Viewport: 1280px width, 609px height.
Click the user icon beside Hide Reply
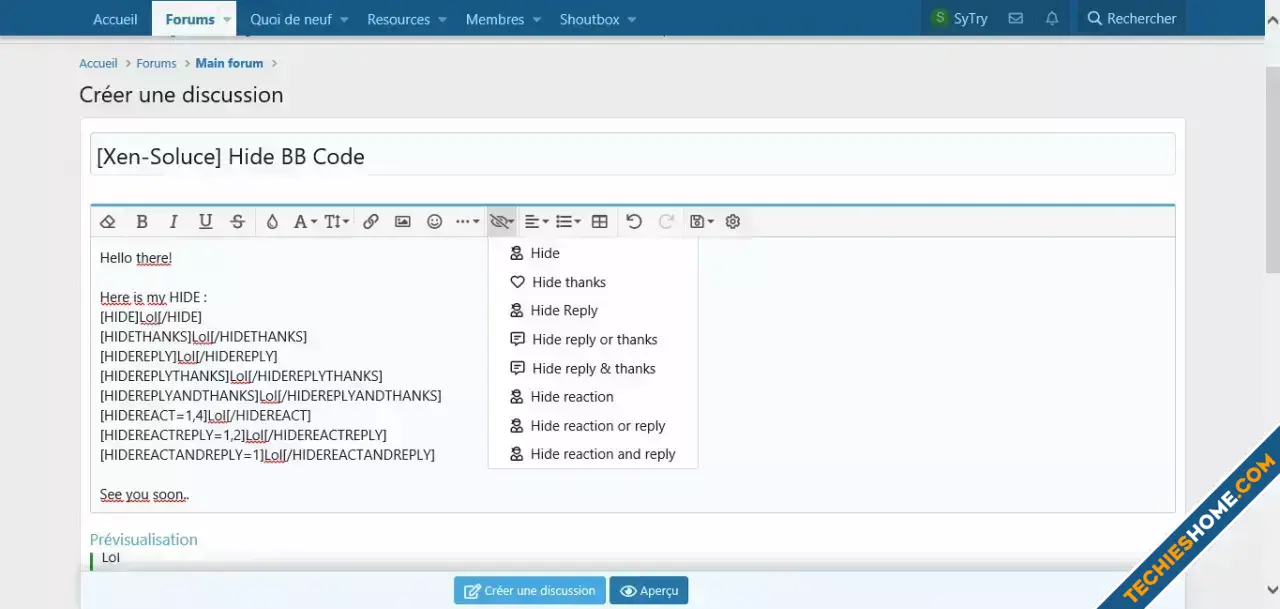517,310
